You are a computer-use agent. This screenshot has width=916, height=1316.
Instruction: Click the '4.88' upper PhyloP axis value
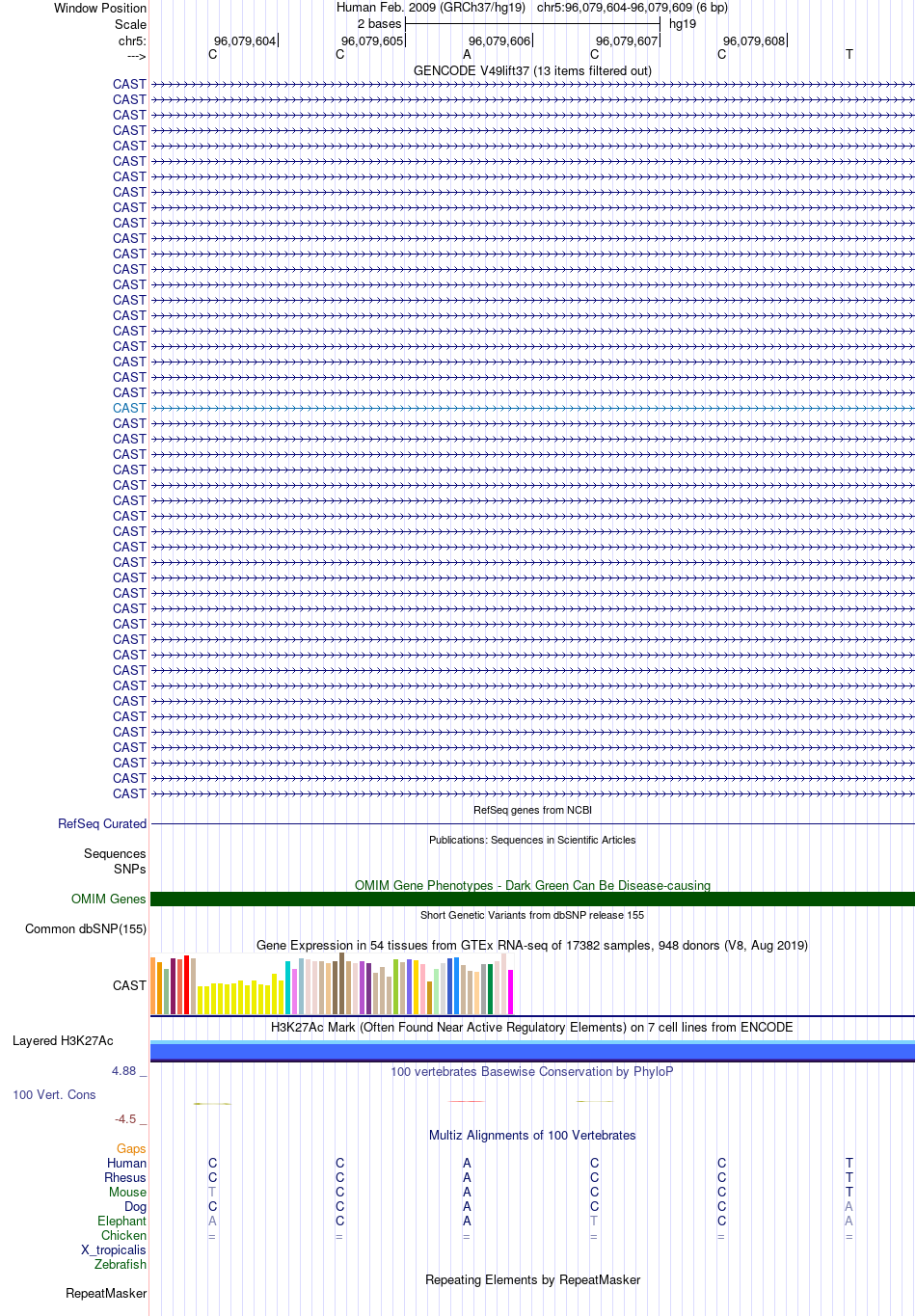(x=123, y=1071)
